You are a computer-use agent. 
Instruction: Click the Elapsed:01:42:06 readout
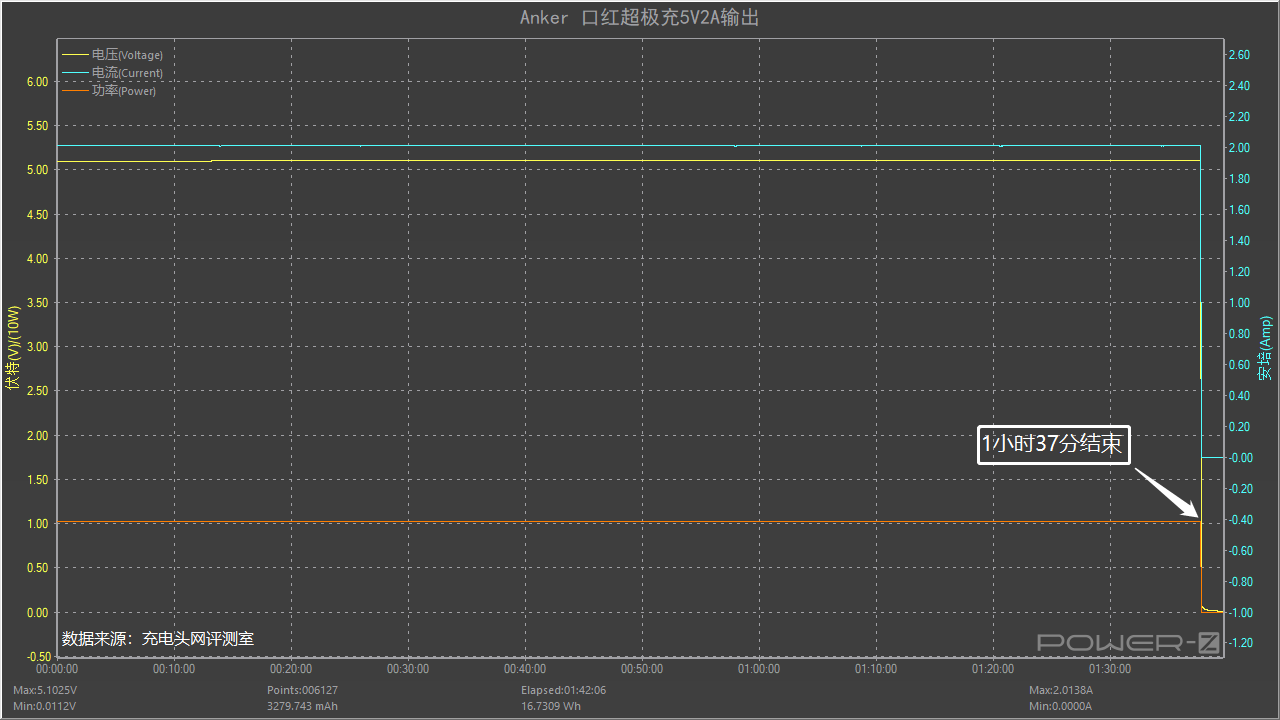[564, 690]
